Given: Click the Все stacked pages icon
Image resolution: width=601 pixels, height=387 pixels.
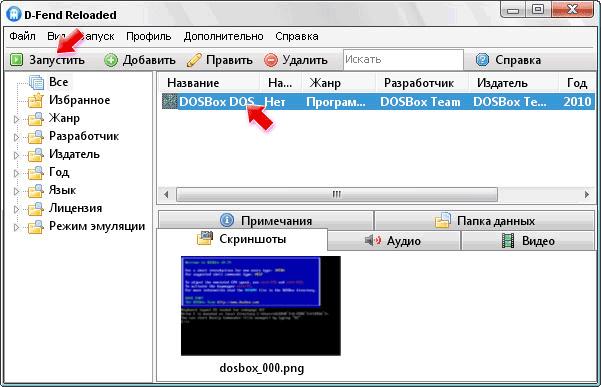Looking at the screenshot, I should [36, 82].
